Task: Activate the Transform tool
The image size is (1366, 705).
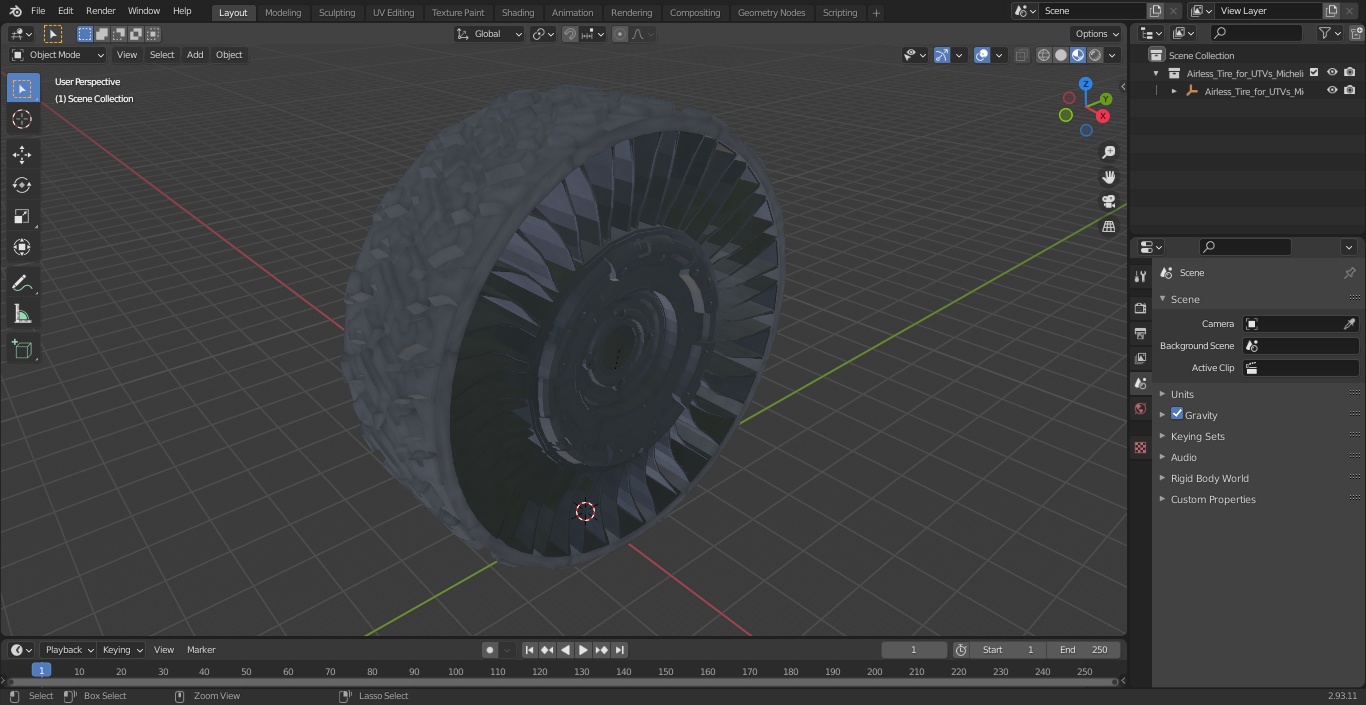Action: [22, 247]
